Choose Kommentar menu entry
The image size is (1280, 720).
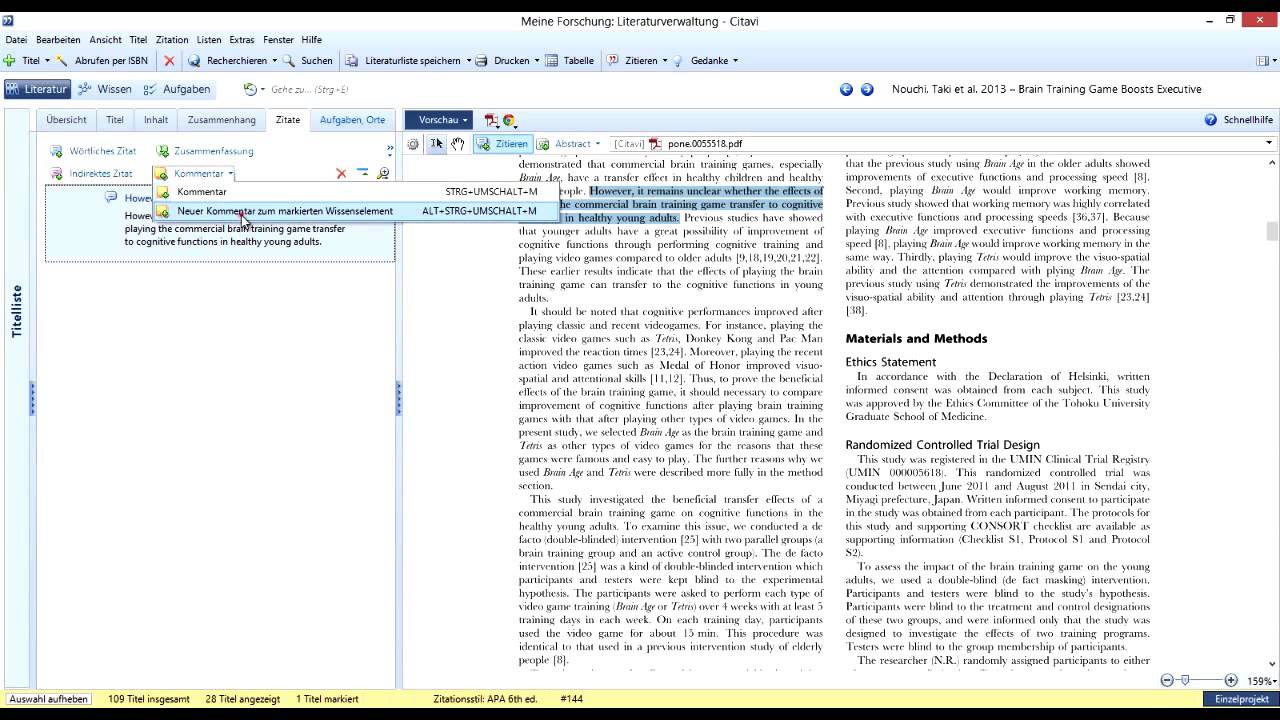356,191
